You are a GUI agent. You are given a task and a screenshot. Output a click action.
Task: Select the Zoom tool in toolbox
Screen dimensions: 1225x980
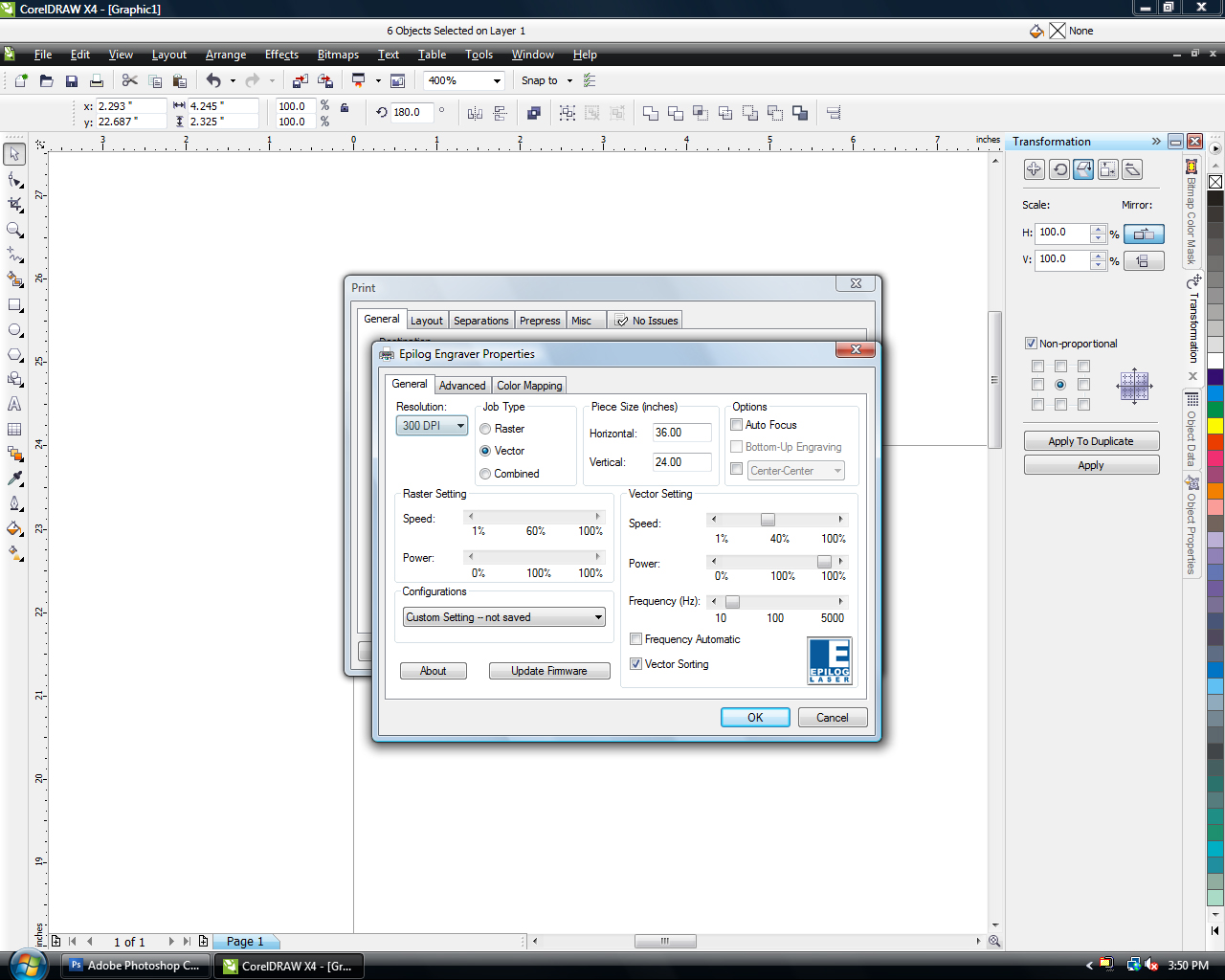pyautogui.click(x=14, y=230)
